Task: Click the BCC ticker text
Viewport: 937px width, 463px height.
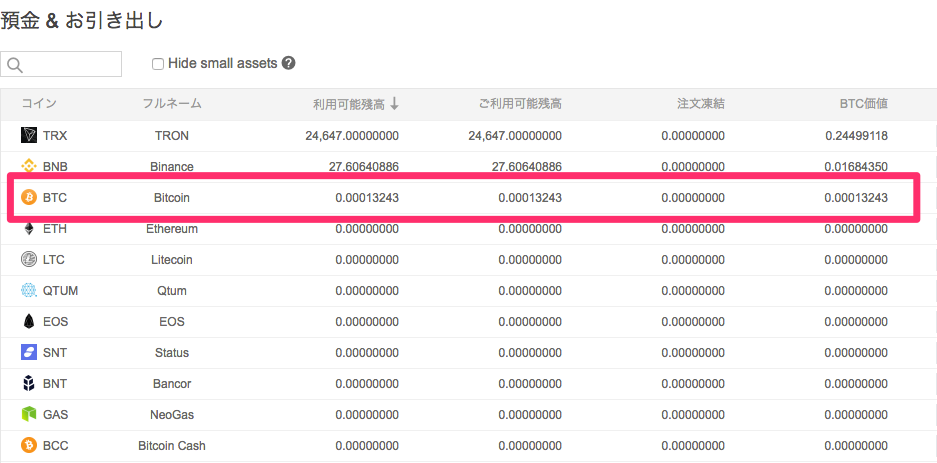Action: [x=56, y=446]
